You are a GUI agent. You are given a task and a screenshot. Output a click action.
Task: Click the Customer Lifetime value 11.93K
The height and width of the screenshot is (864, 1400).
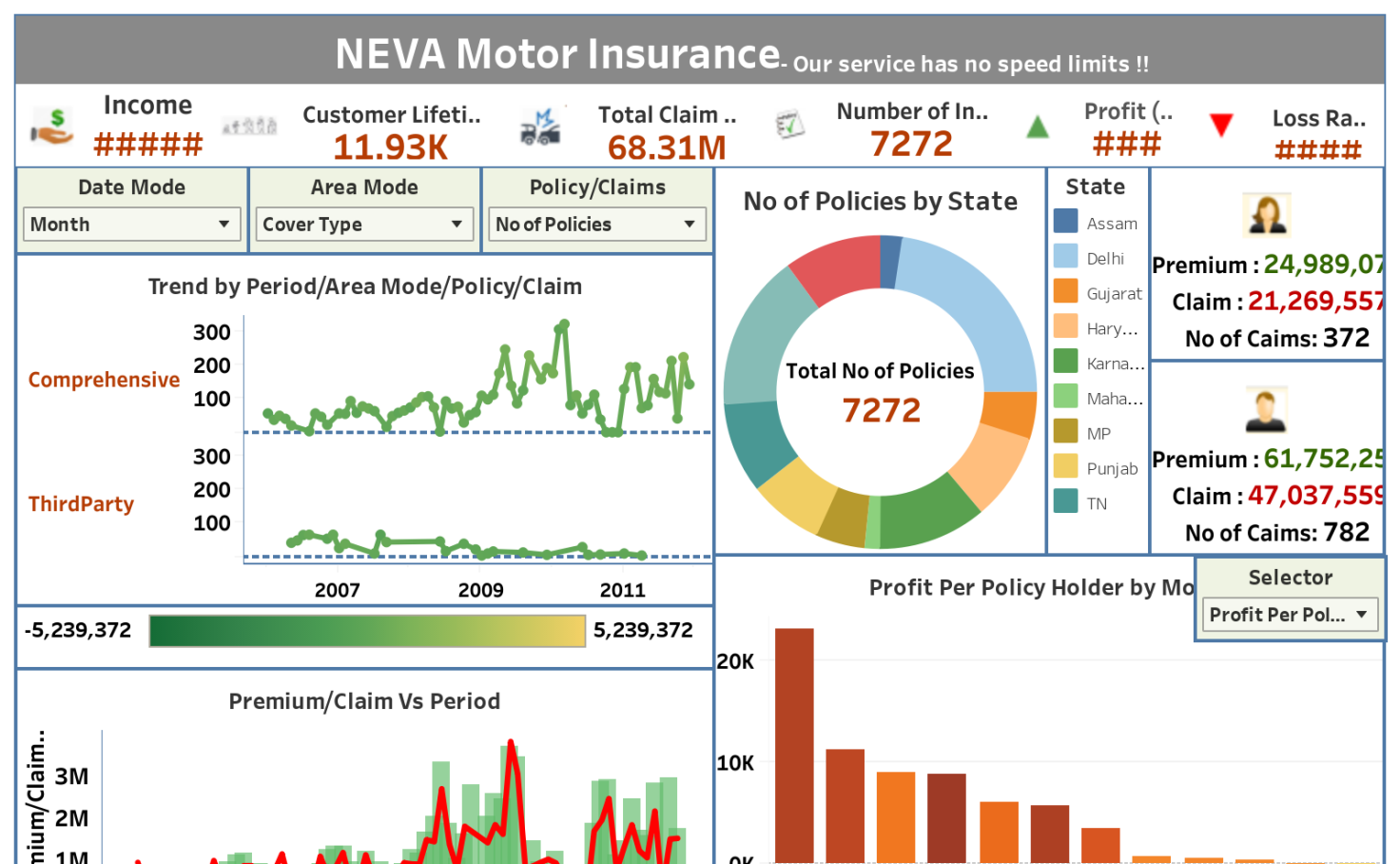(391, 147)
